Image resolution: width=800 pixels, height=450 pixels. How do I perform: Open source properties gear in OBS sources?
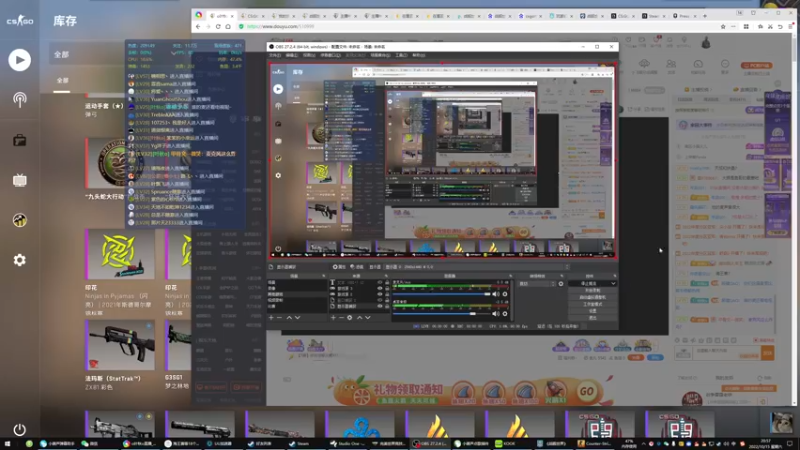coord(349,317)
